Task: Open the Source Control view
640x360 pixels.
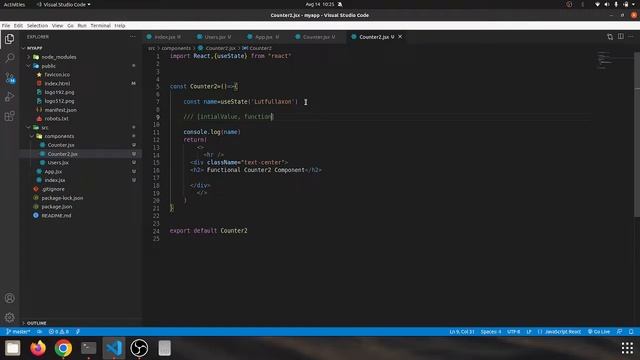Action: pos(9,78)
